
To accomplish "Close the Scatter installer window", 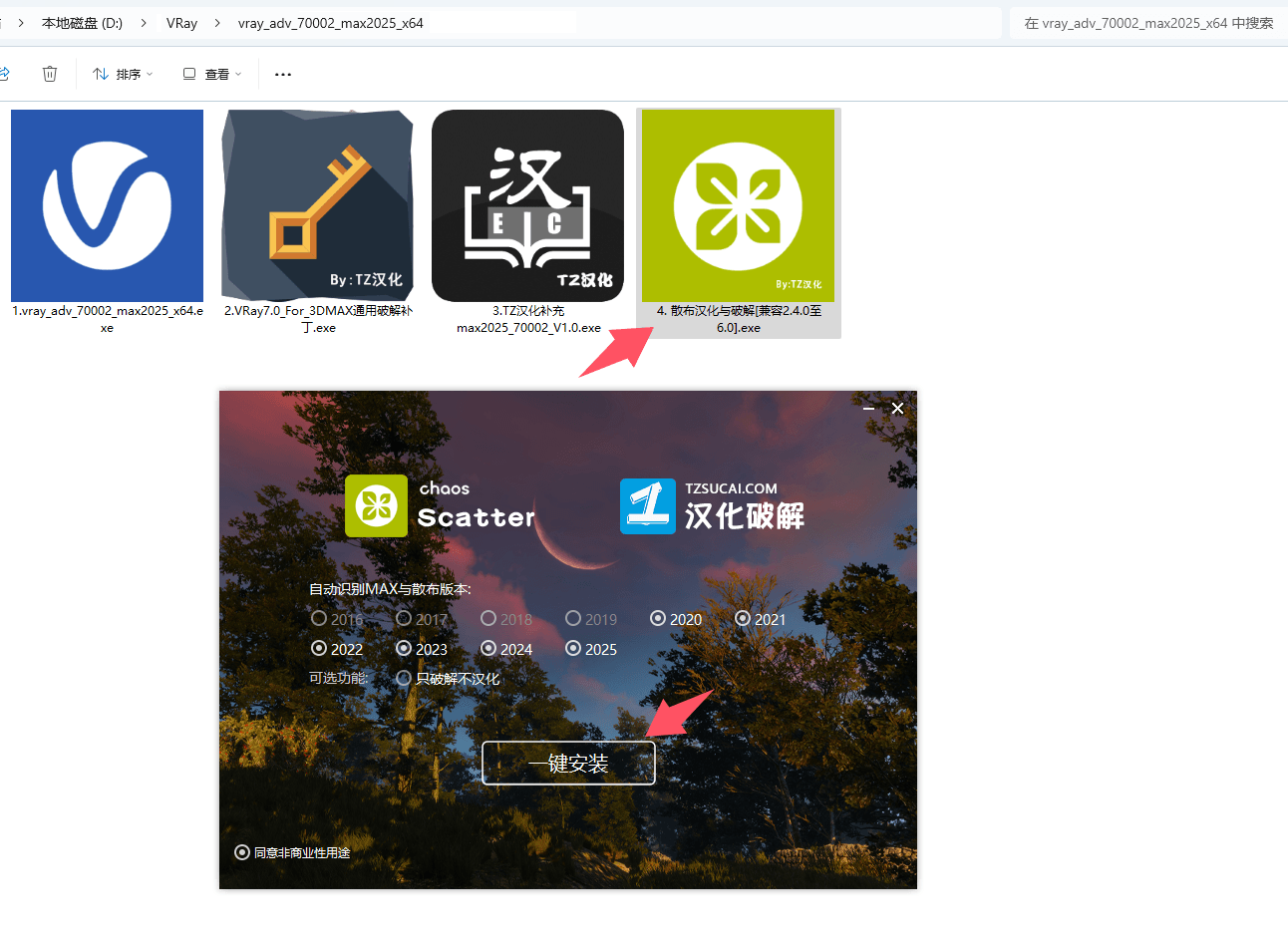I will [x=897, y=408].
